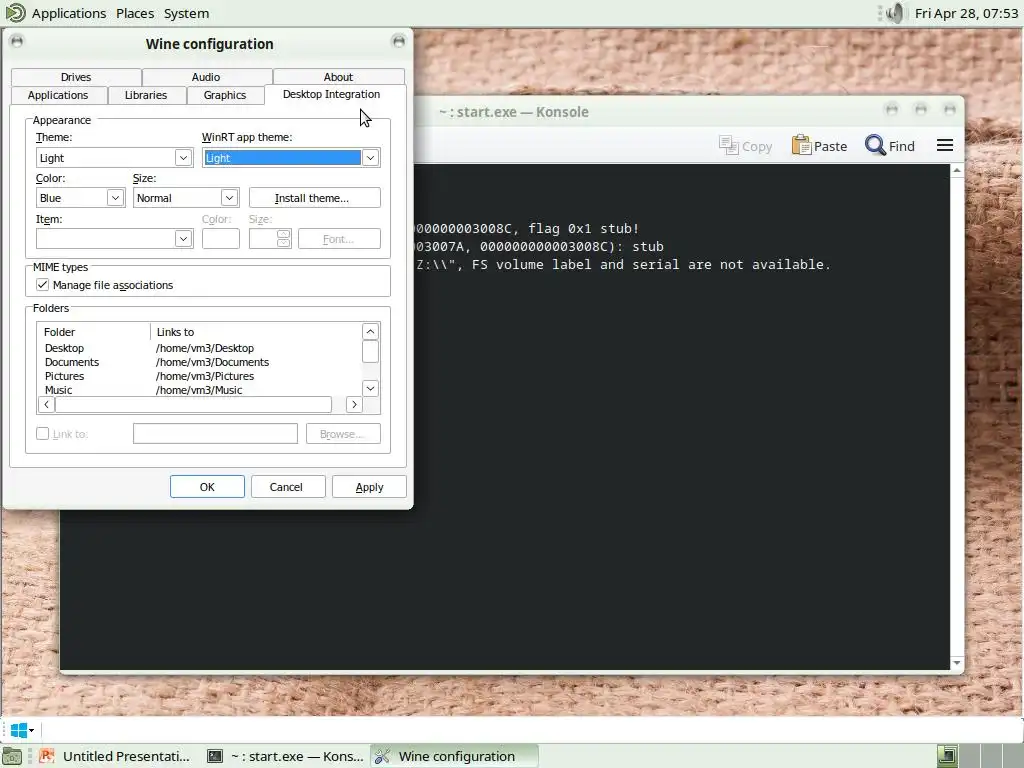Image resolution: width=1024 pixels, height=768 pixels.
Task: Click the Folders vertical scrollbar thumb
Action: (x=370, y=351)
